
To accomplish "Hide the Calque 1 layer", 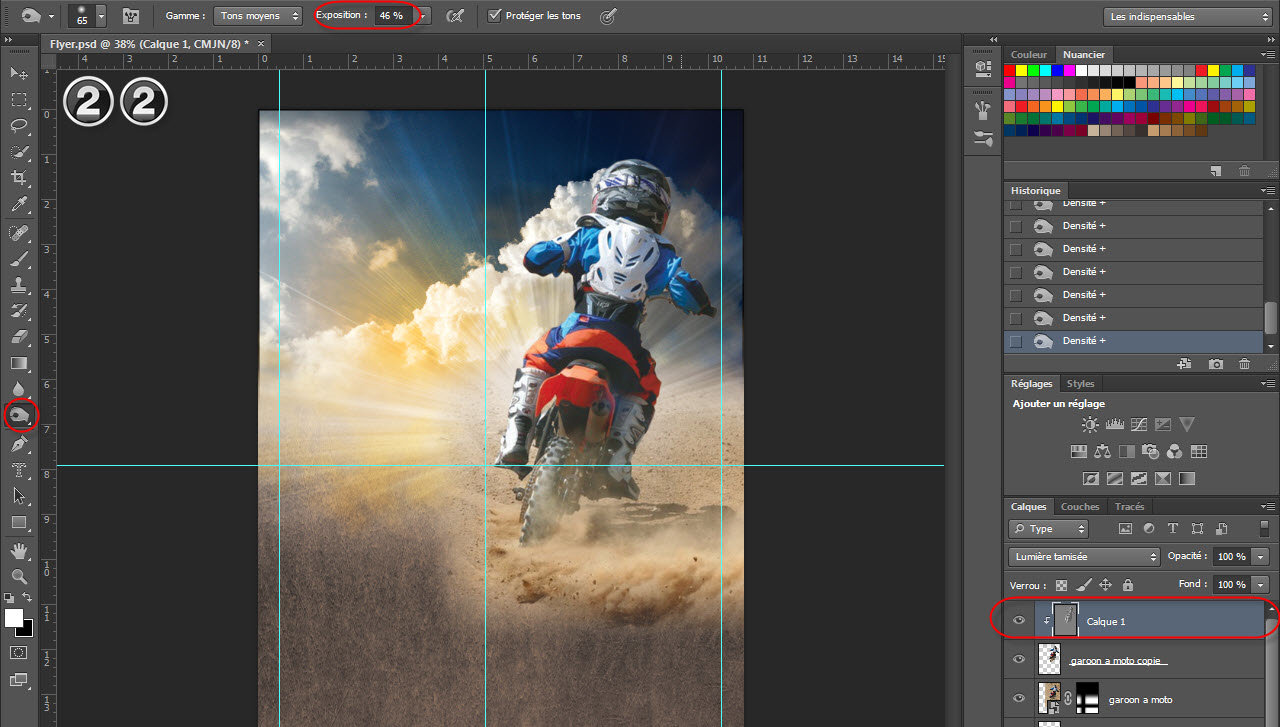I will (1019, 621).
